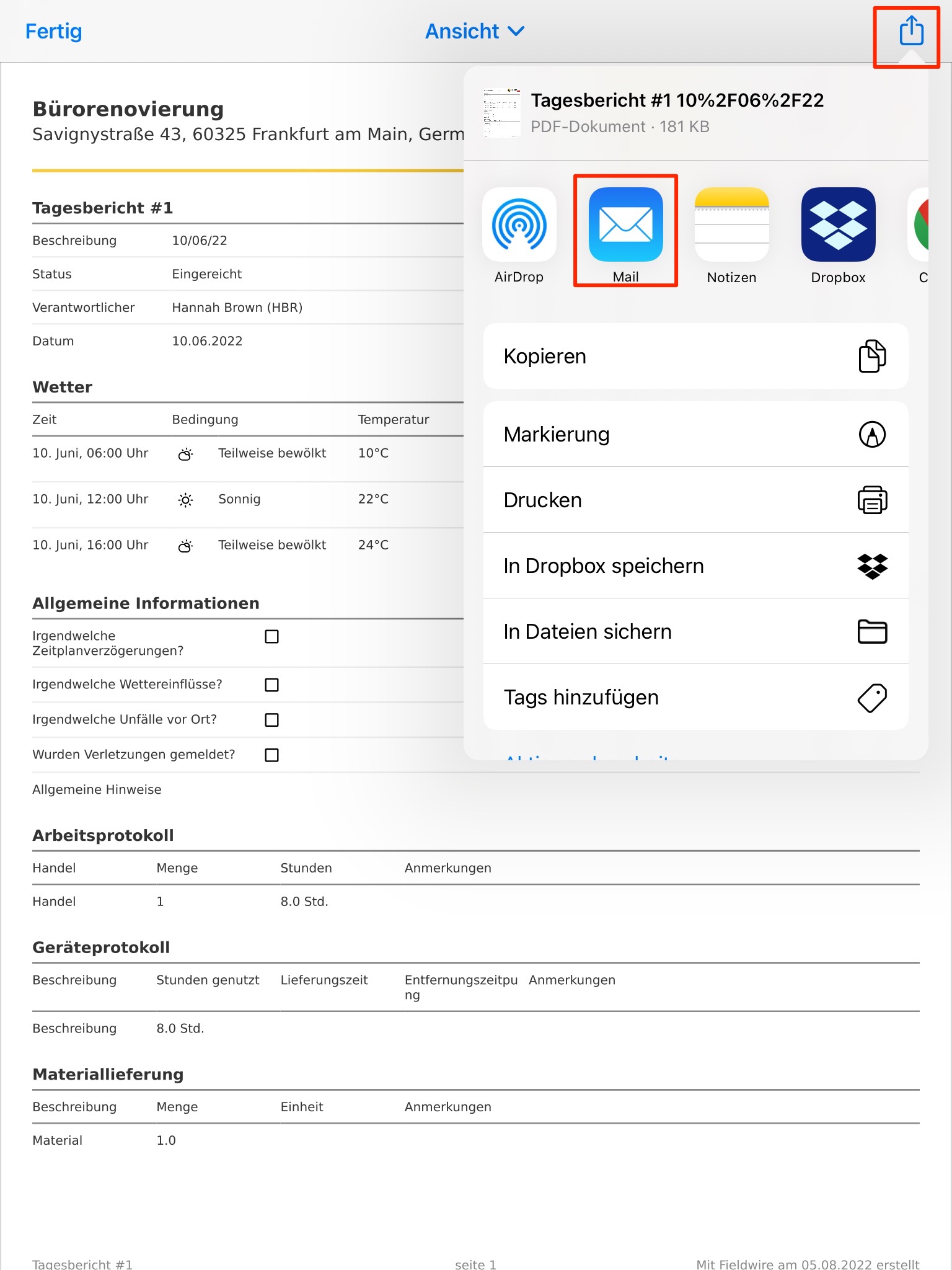Tap the markup pen icon beside Markierung
This screenshot has width=952, height=1270.
872,434
